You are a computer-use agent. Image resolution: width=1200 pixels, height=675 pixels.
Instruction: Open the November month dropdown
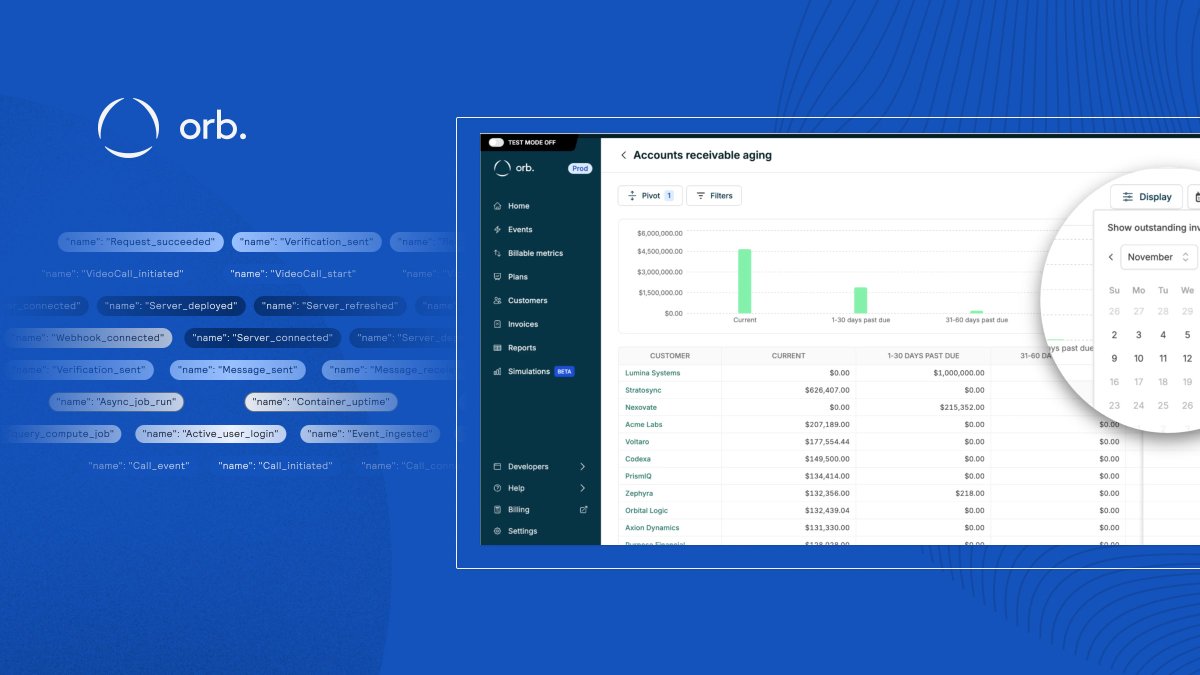coord(1159,257)
